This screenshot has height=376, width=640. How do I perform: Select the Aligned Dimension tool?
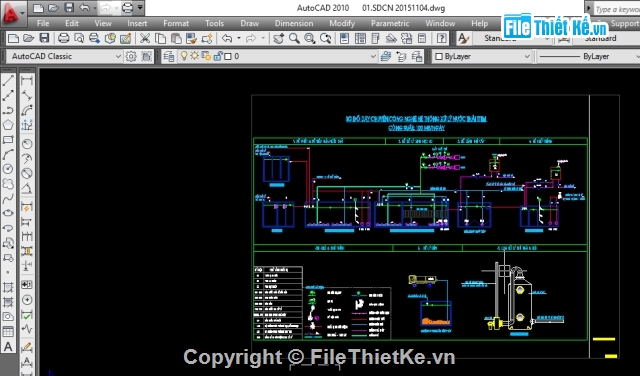click(27, 96)
